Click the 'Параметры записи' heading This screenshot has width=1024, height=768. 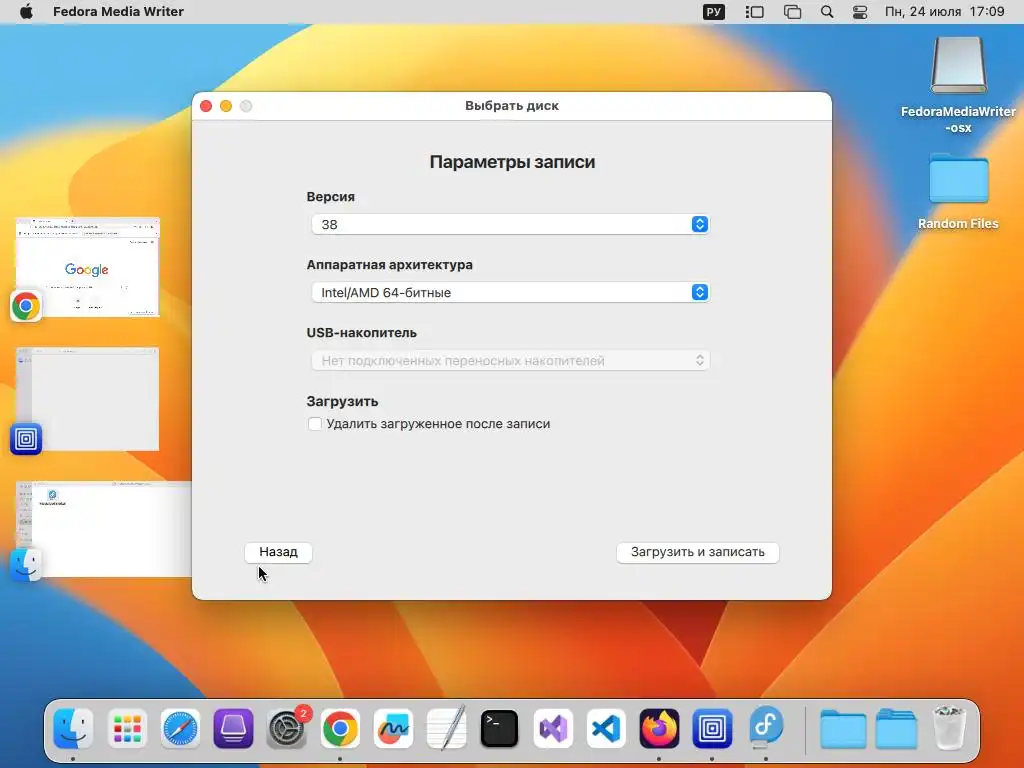[512, 162]
